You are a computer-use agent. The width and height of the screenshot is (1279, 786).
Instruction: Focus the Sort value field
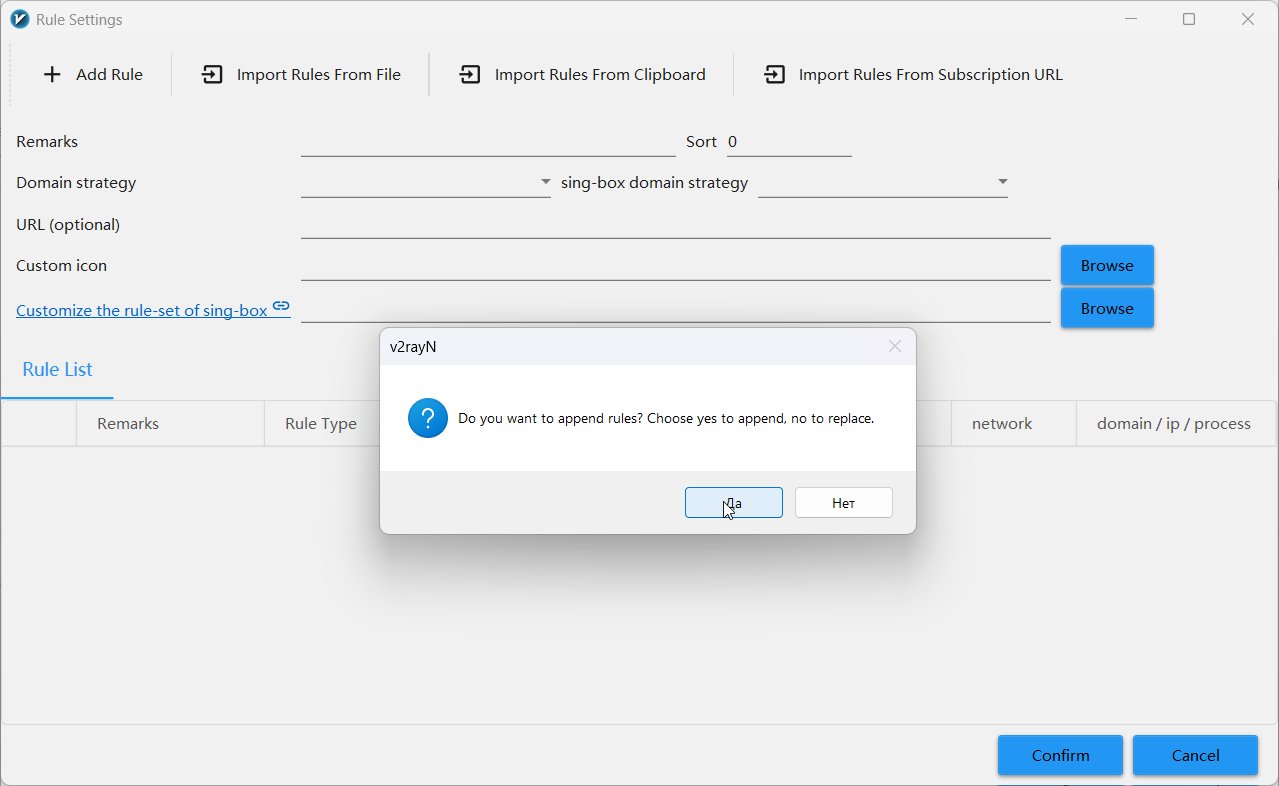coord(789,142)
